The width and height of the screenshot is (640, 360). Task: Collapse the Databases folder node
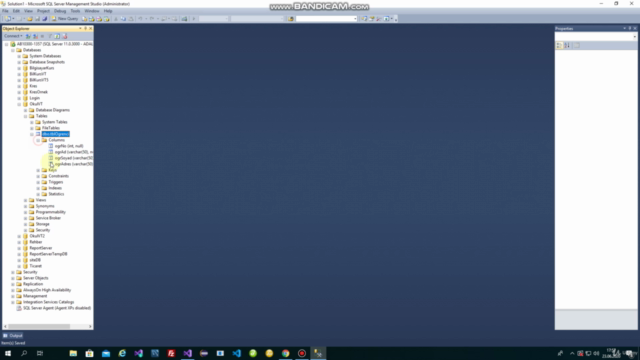(x=13, y=50)
